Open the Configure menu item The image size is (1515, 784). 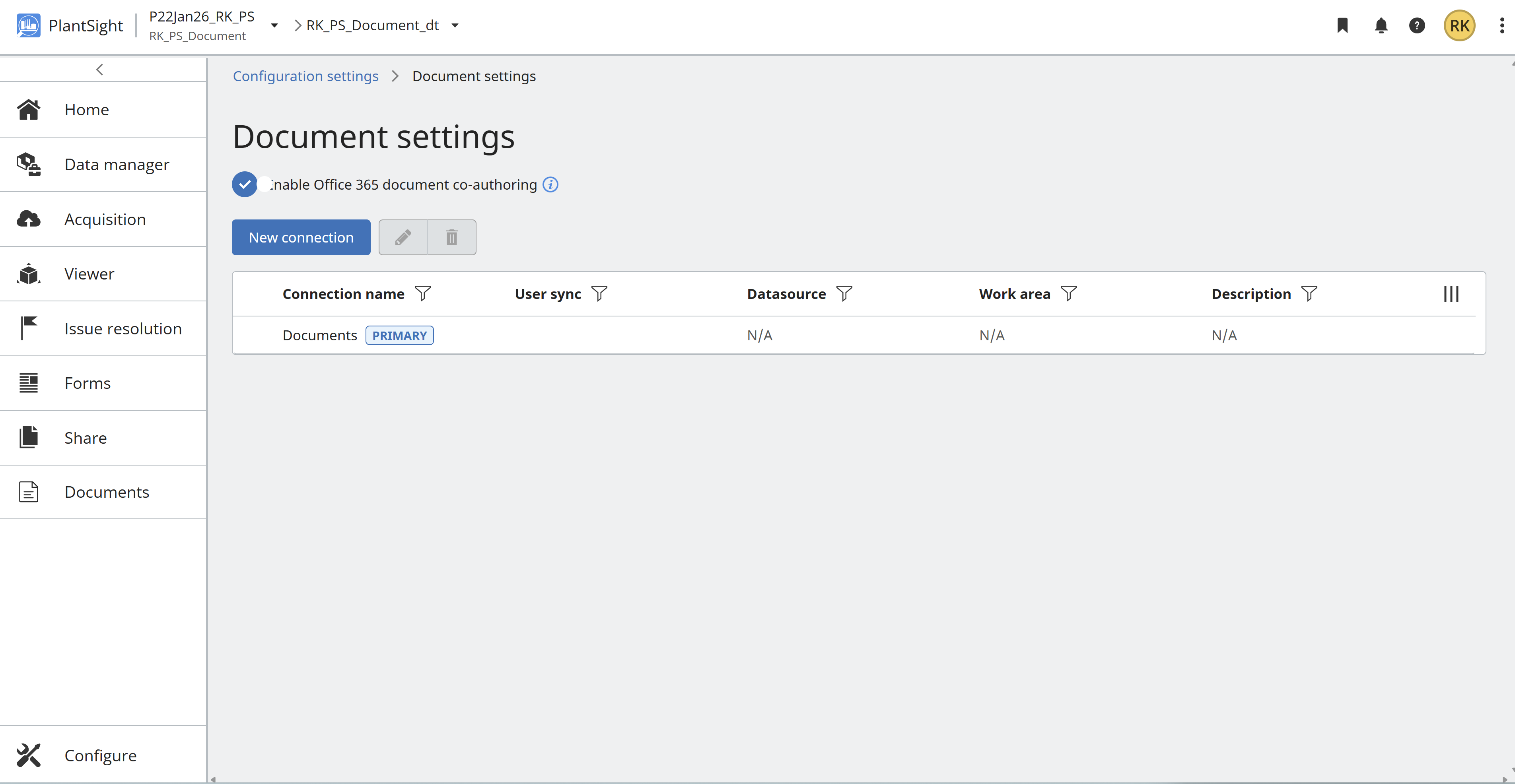(100, 755)
